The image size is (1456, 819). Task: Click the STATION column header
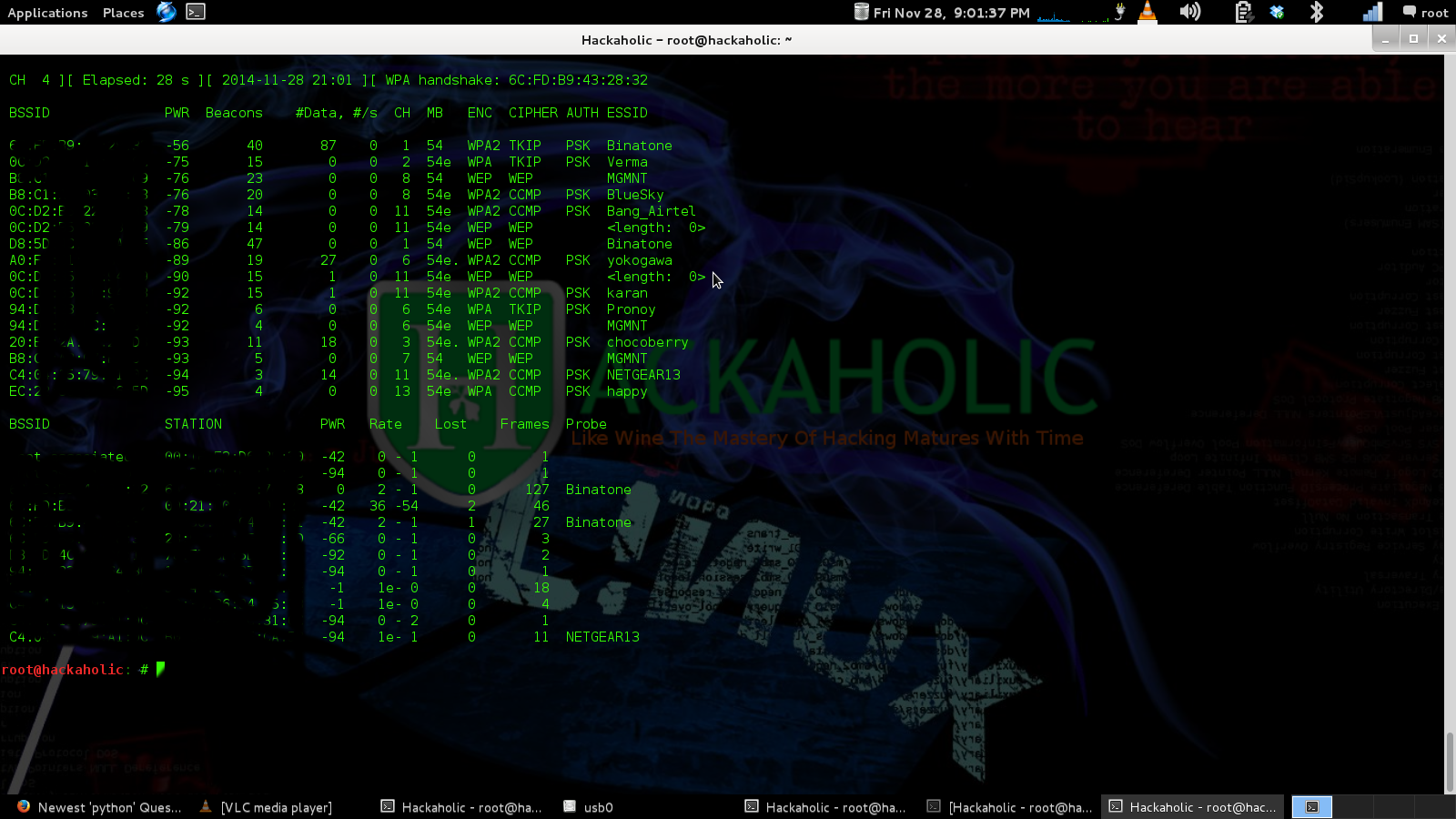(x=193, y=424)
